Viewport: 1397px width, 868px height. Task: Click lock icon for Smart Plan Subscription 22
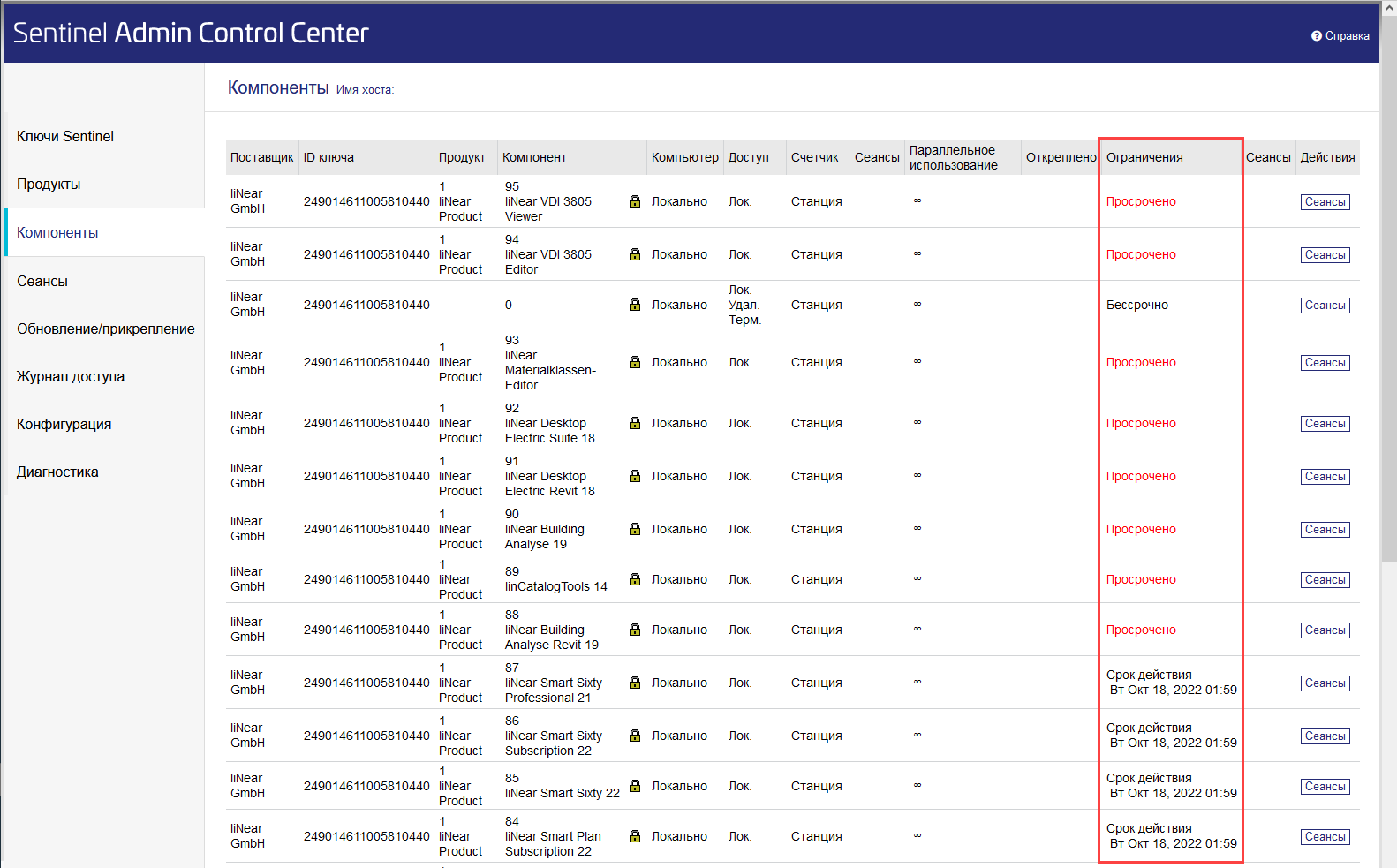(635, 836)
